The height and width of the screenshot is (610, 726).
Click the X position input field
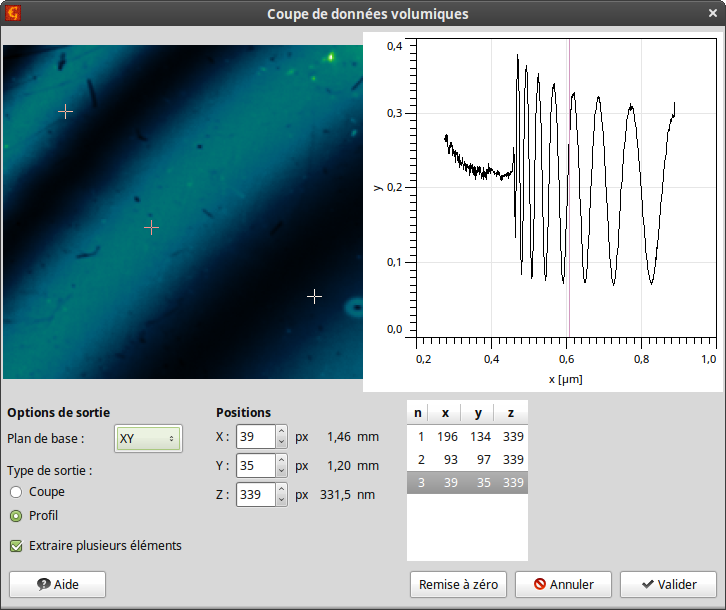click(256, 437)
